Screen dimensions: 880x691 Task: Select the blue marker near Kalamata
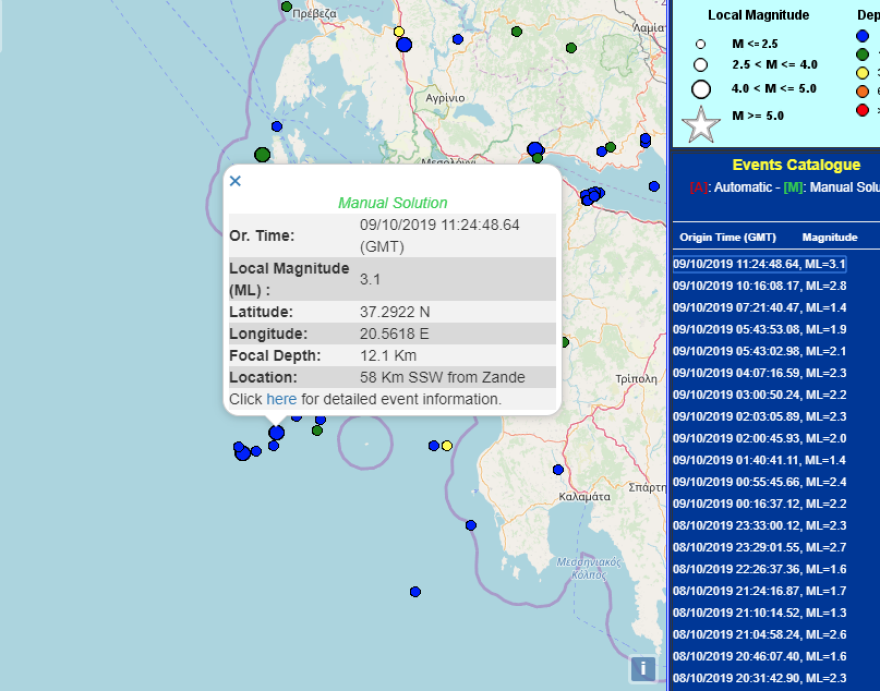point(558,470)
